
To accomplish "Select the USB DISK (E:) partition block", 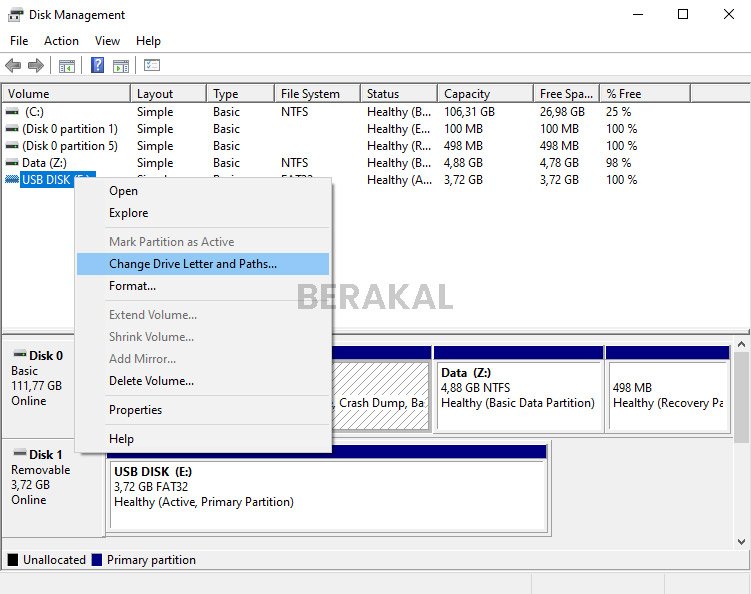I will (329, 489).
